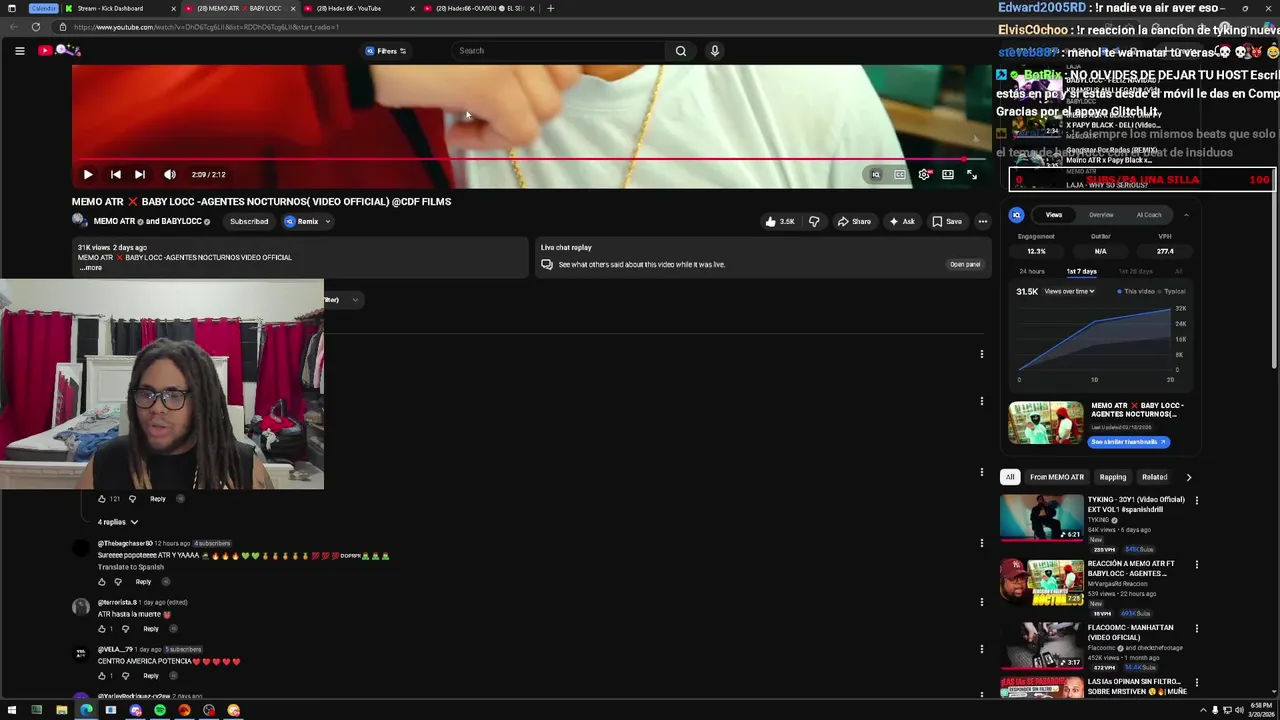
Task: Seek on the red video progress bar
Action: [x=530, y=159]
